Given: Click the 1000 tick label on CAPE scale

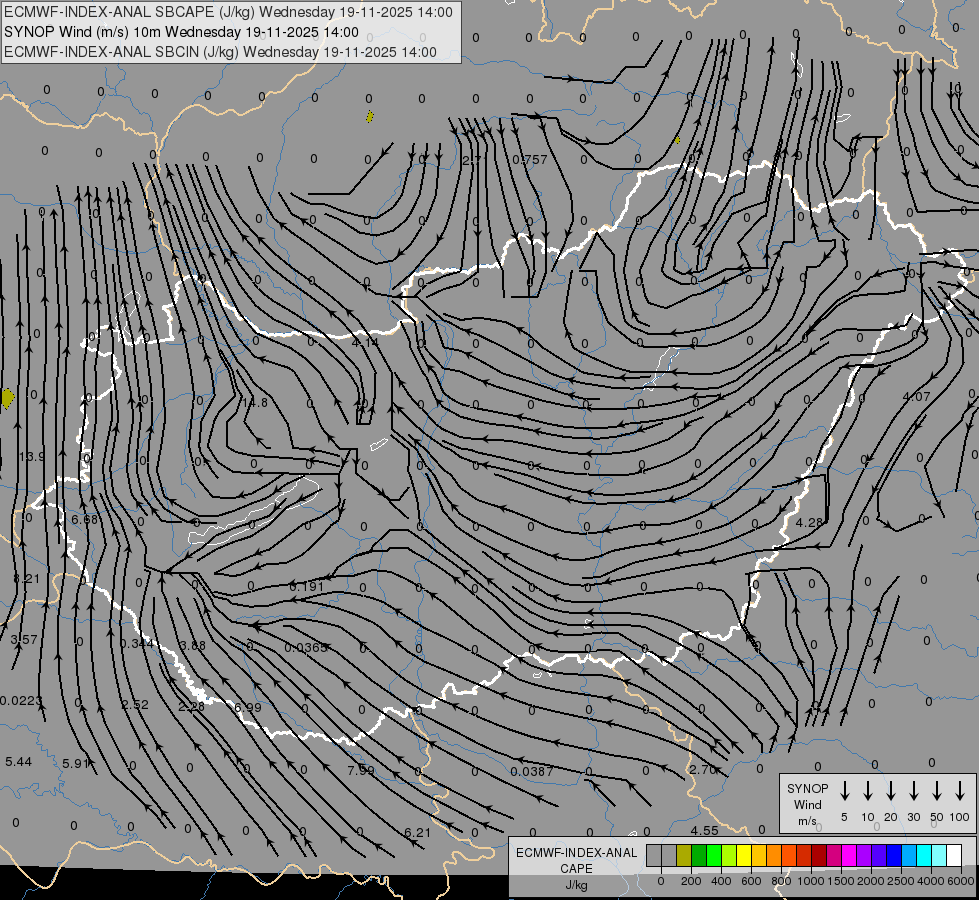Looking at the screenshot, I should pyautogui.click(x=810, y=881).
